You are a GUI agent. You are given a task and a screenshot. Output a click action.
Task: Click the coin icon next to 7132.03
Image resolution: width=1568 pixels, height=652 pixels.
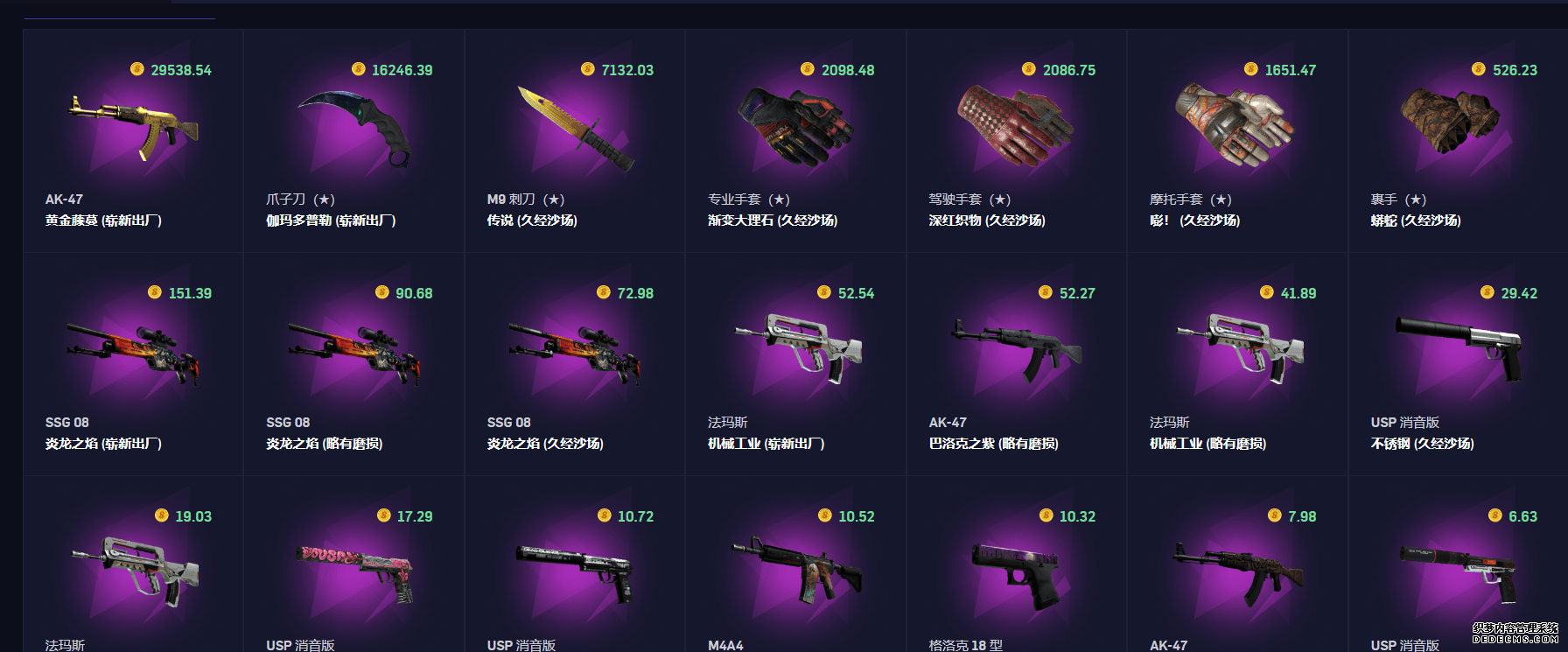point(588,69)
